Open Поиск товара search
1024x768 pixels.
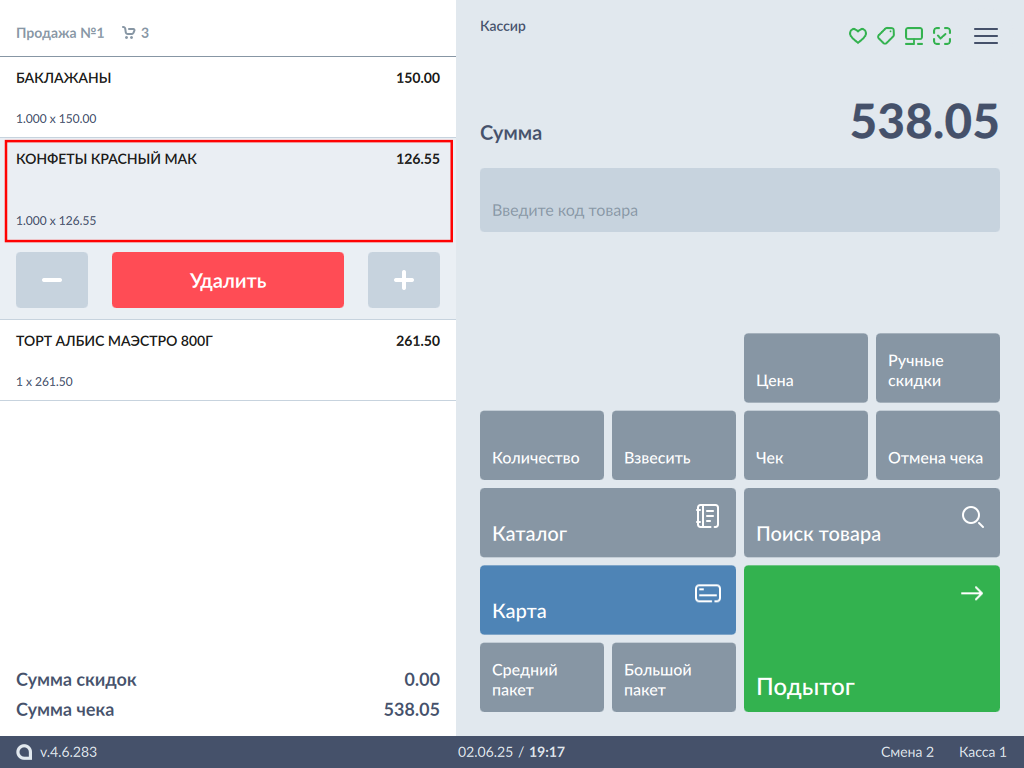[x=872, y=522]
